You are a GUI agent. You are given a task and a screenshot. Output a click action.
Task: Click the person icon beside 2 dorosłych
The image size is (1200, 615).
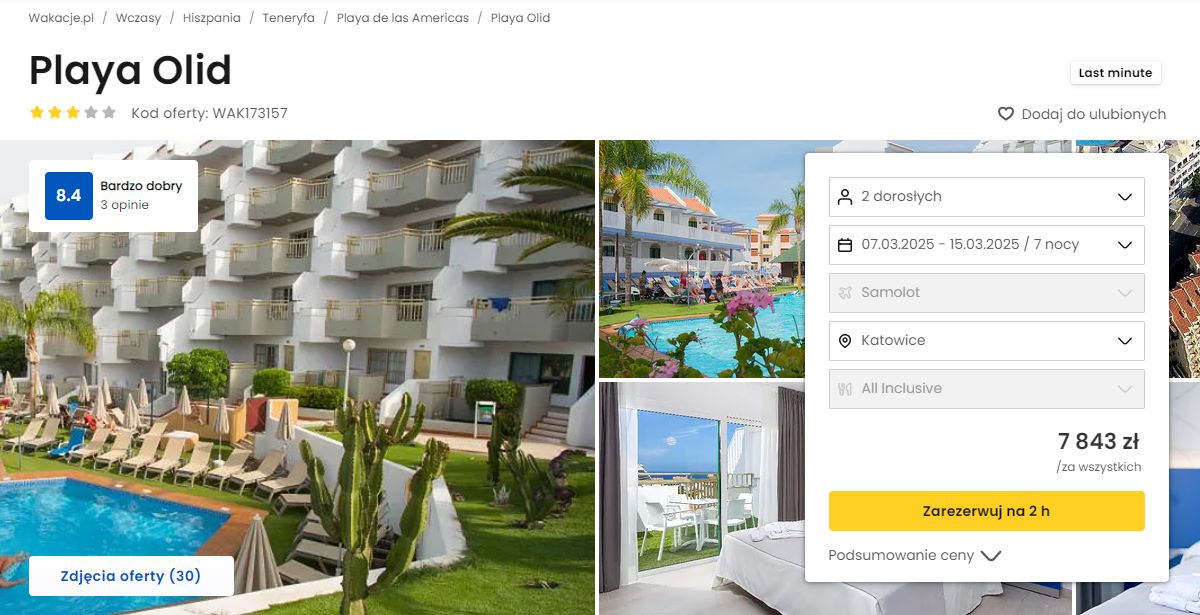845,197
